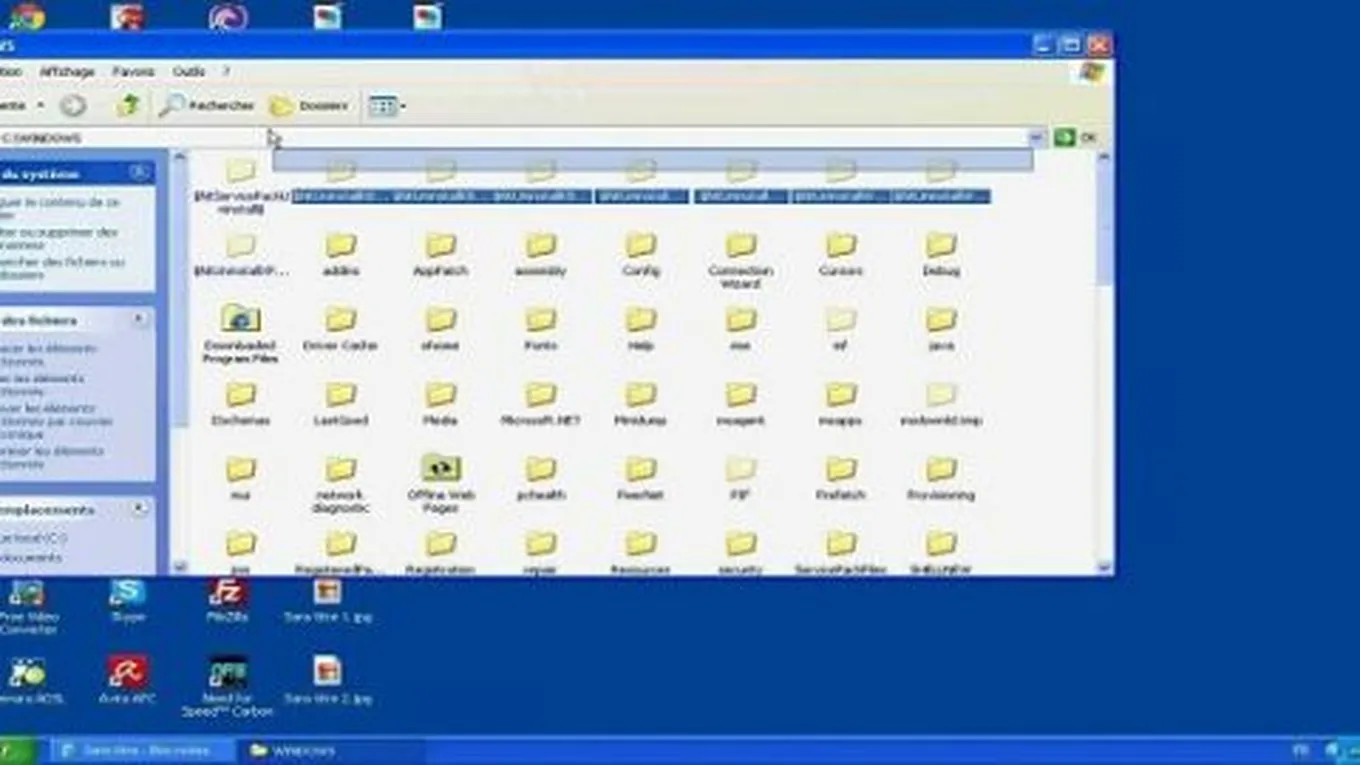Click the Up one level folder icon

coord(128,105)
